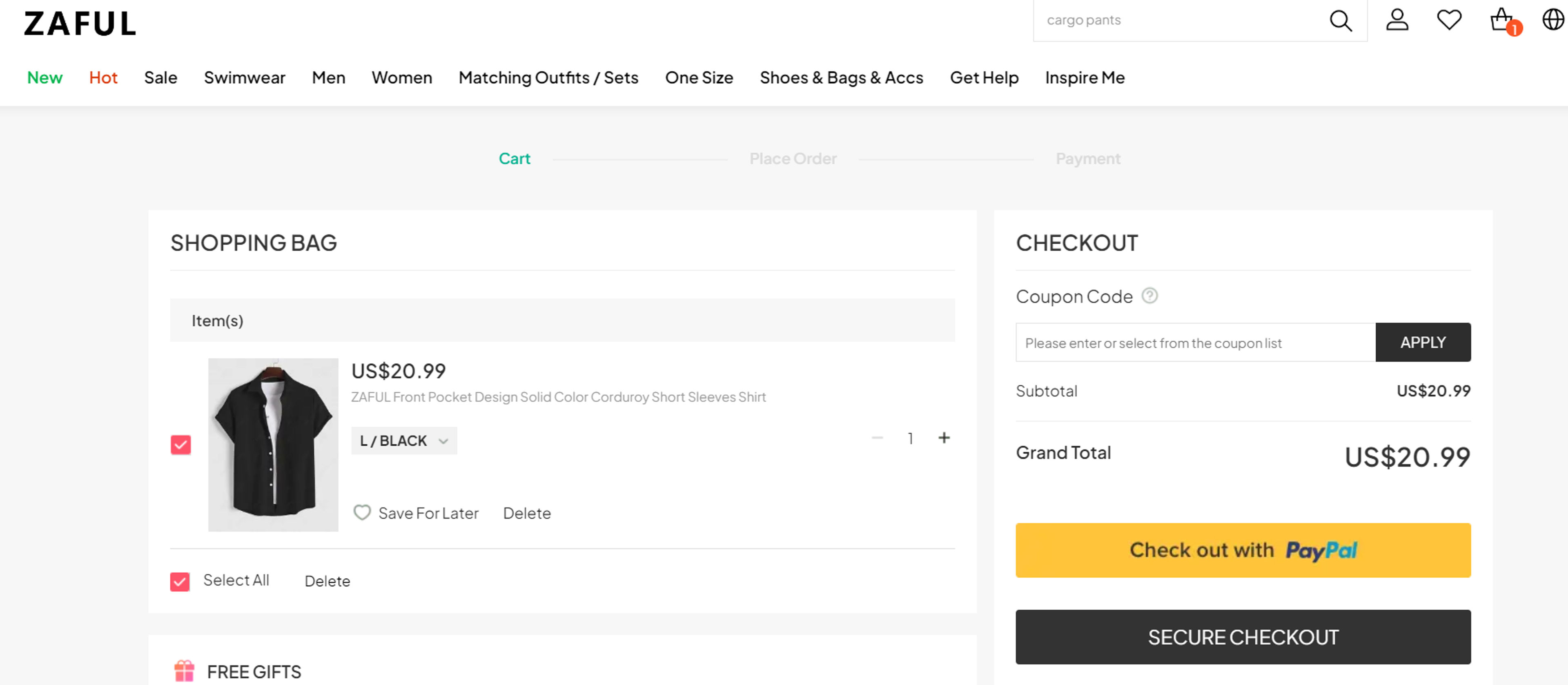1568x685 pixels.
Task: Click the ZAFUL logo
Action: [x=80, y=24]
